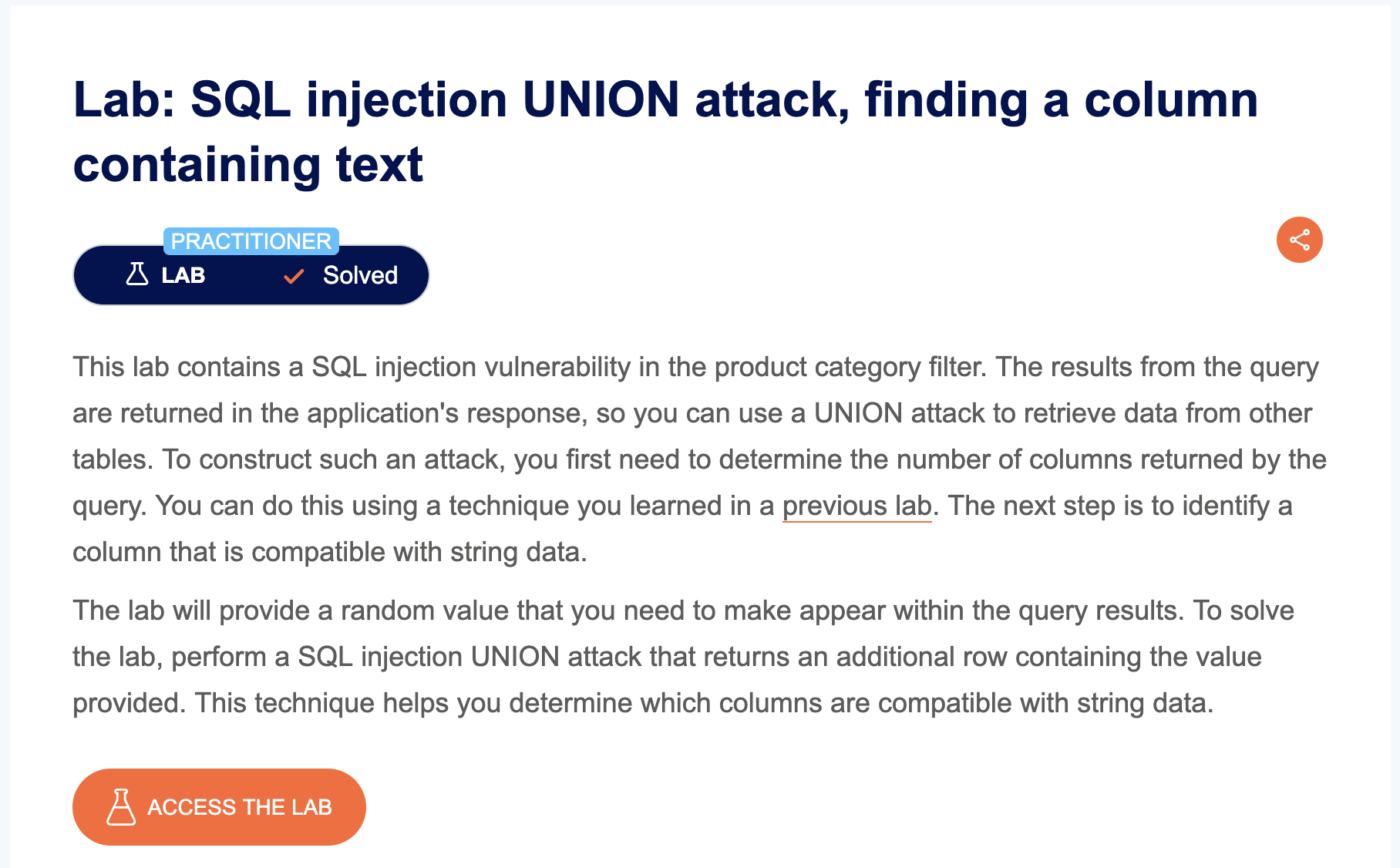The width and height of the screenshot is (1400, 868).
Task: Launch lab via ACCESS THE LAB button
Action: pos(219,807)
